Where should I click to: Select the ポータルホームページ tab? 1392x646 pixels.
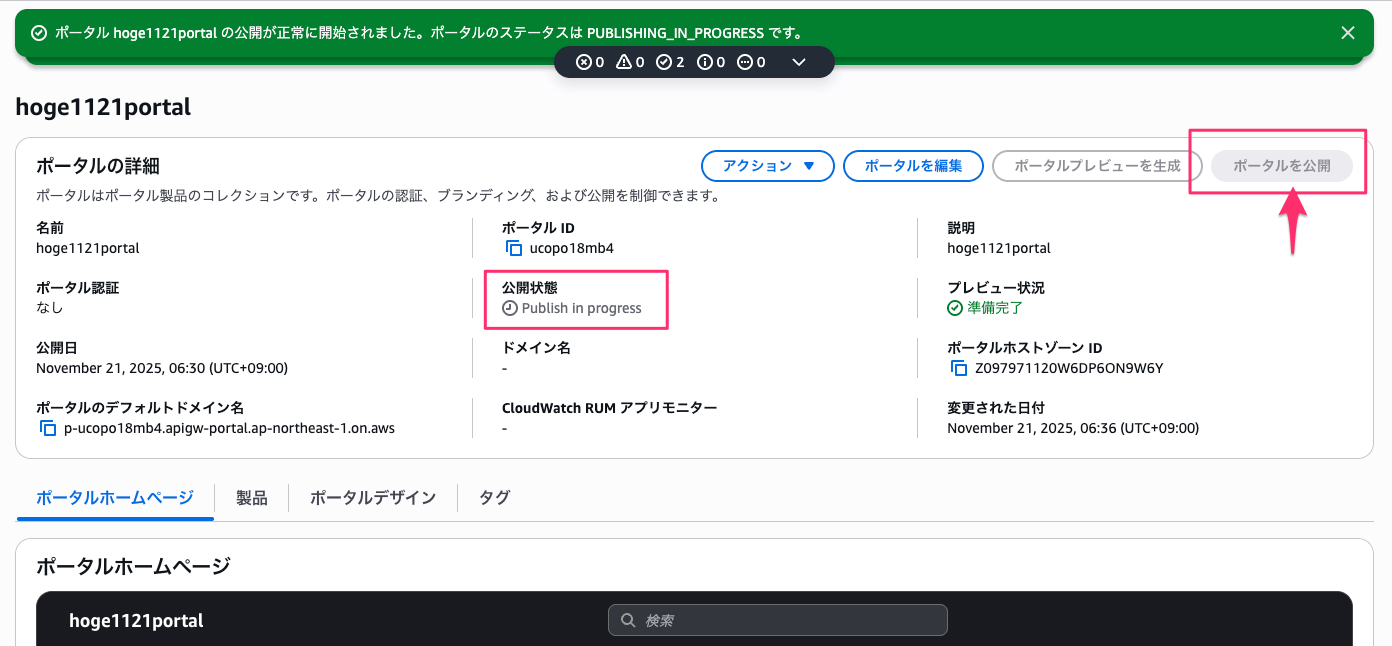[x=115, y=498]
